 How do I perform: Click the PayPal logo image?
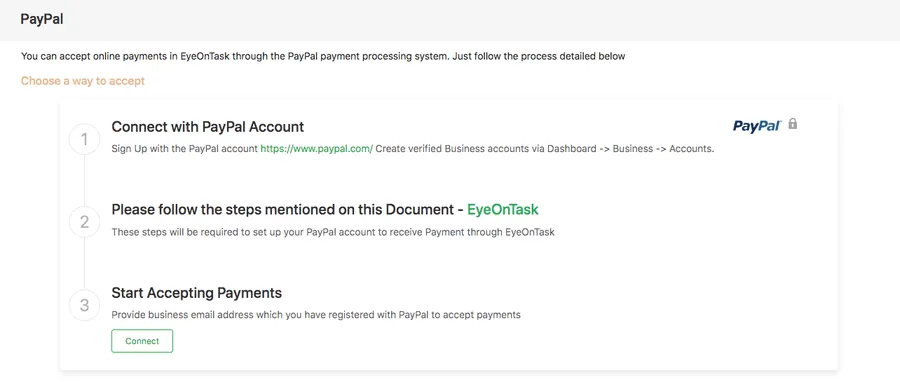point(757,126)
